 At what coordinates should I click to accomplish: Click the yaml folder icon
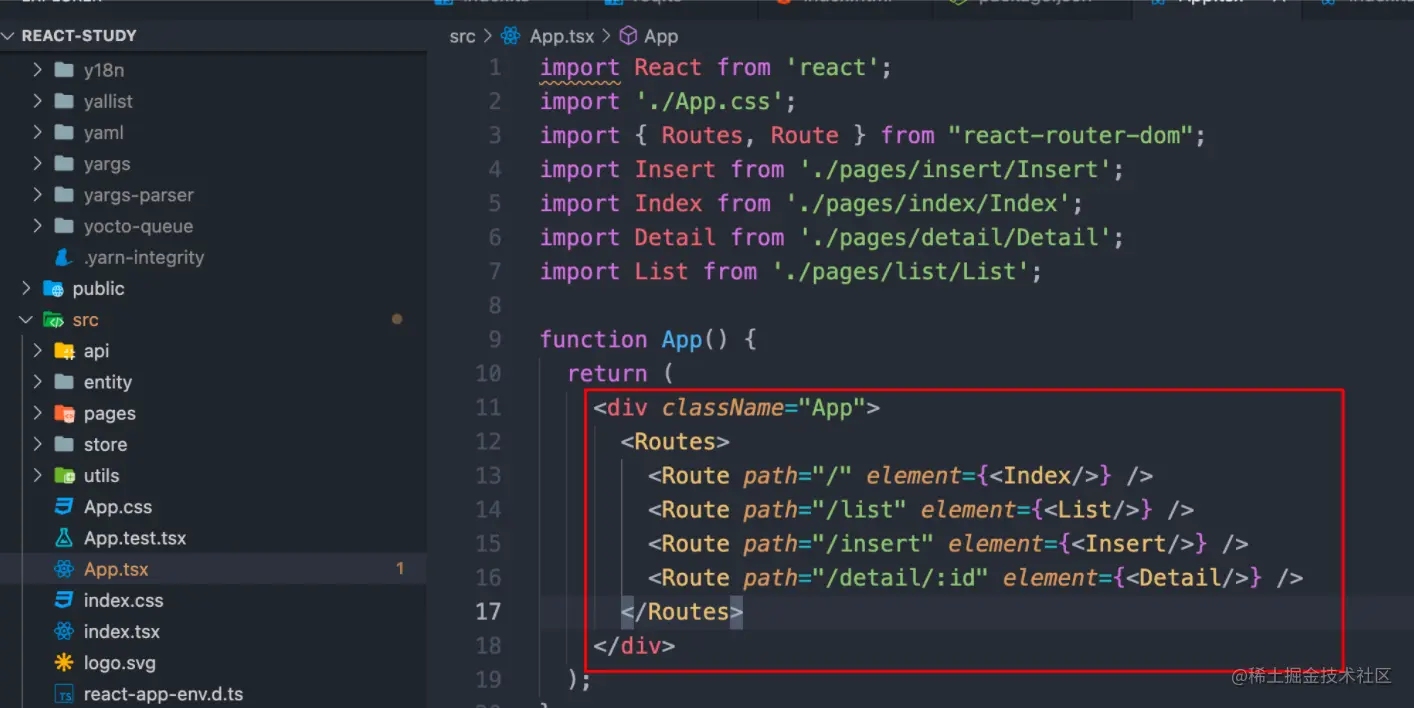[x=64, y=132]
